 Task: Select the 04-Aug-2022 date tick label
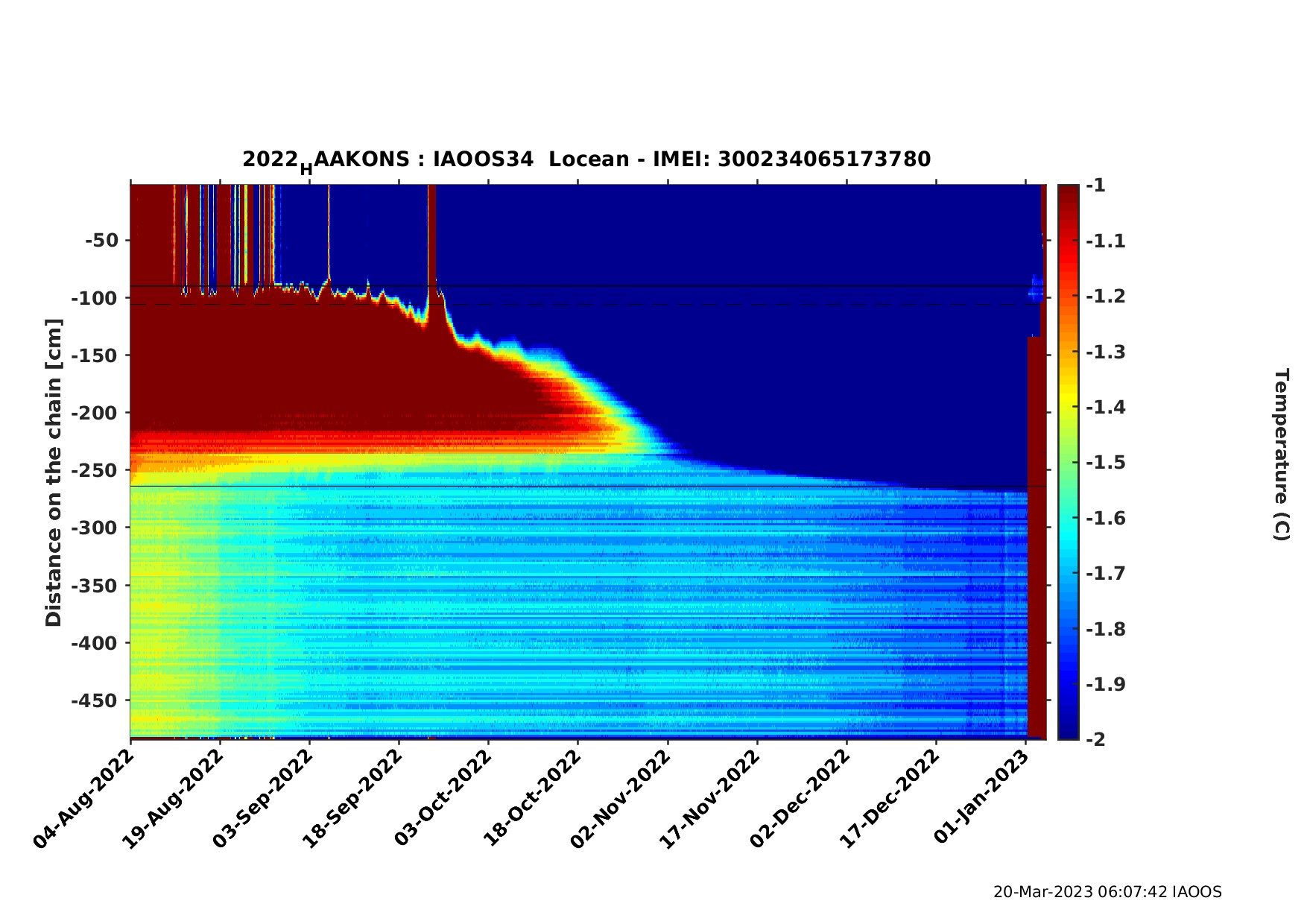(83, 798)
